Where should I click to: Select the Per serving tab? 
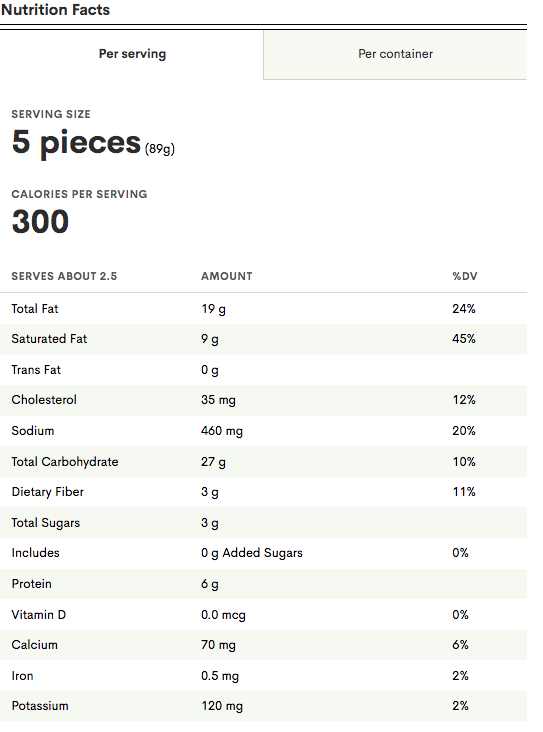(x=132, y=54)
